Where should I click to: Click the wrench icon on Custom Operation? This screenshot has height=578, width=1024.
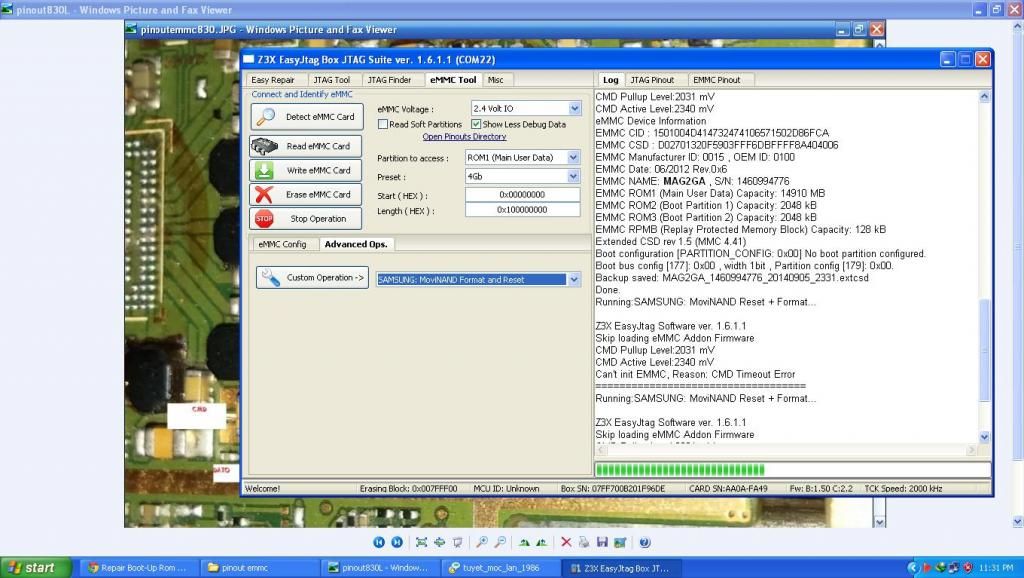pyautogui.click(x=270, y=278)
